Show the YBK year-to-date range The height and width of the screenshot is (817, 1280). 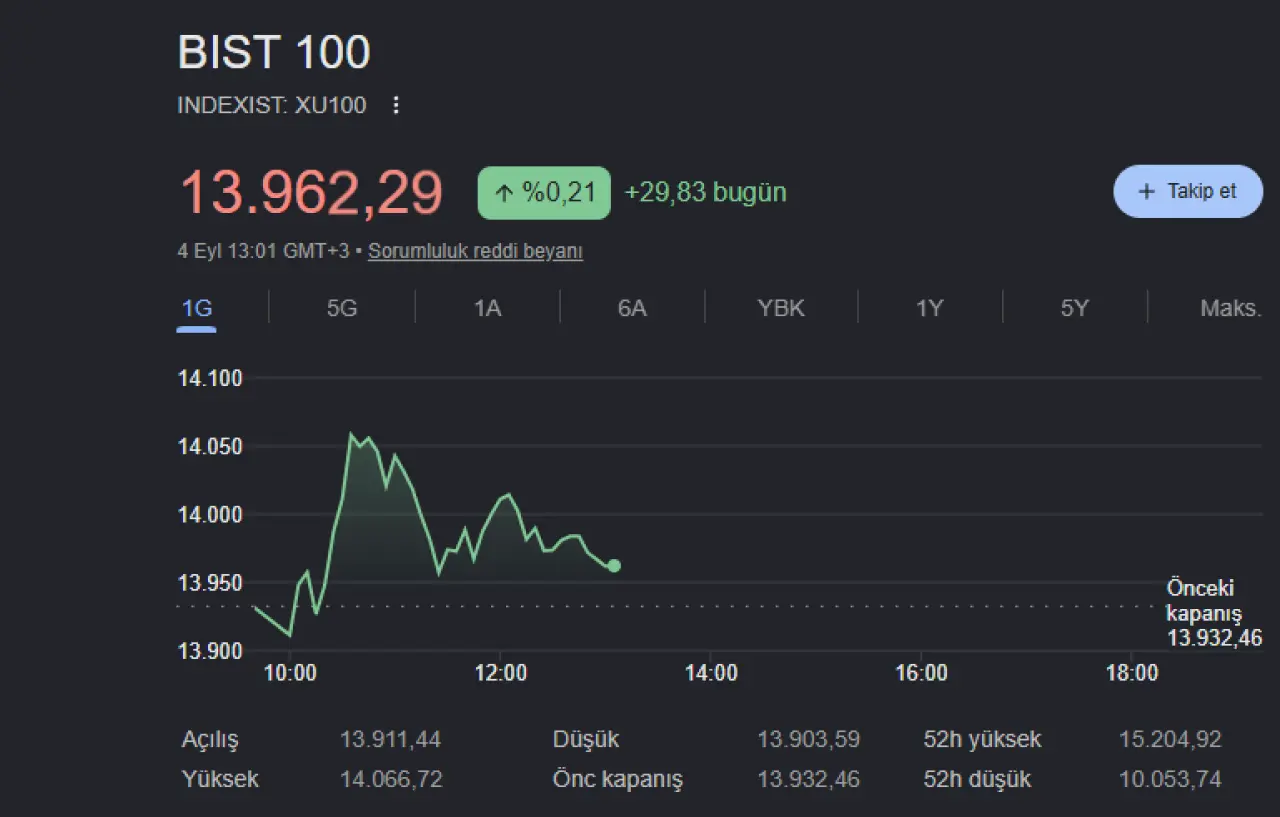pyautogui.click(x=781, y=308)
